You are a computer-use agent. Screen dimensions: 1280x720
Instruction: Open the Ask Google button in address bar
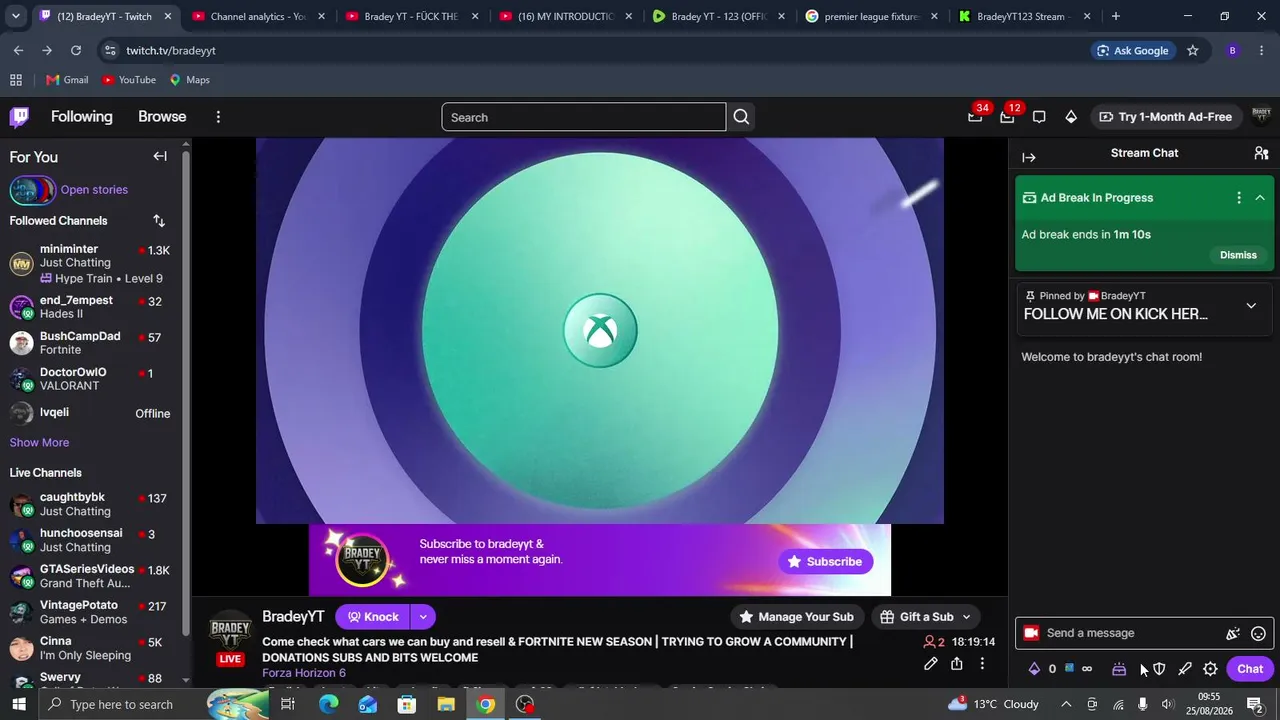[1132, 51]
